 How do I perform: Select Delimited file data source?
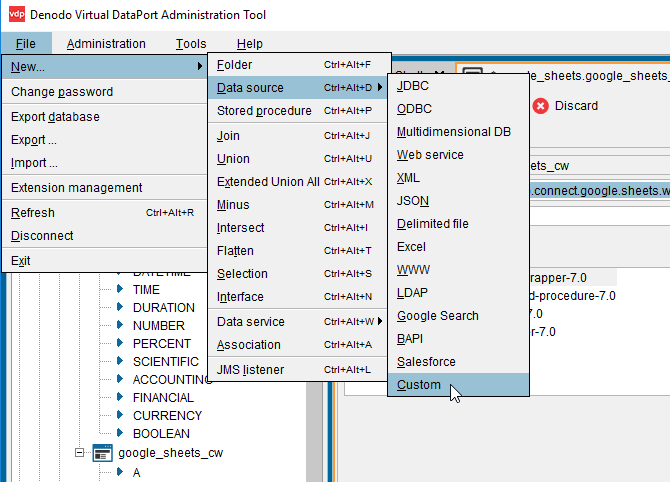(458, 224)
